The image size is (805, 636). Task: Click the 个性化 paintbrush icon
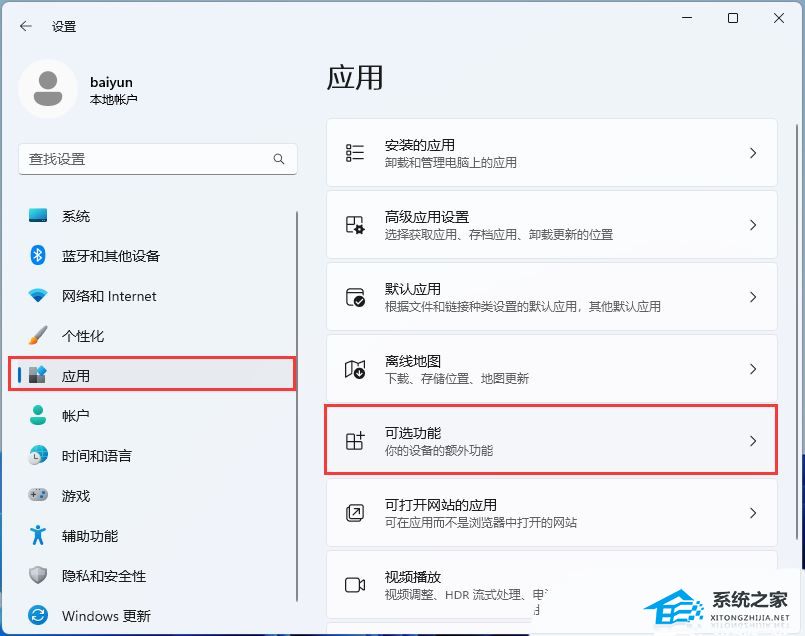pyautogui.click(x=38, y=336)
